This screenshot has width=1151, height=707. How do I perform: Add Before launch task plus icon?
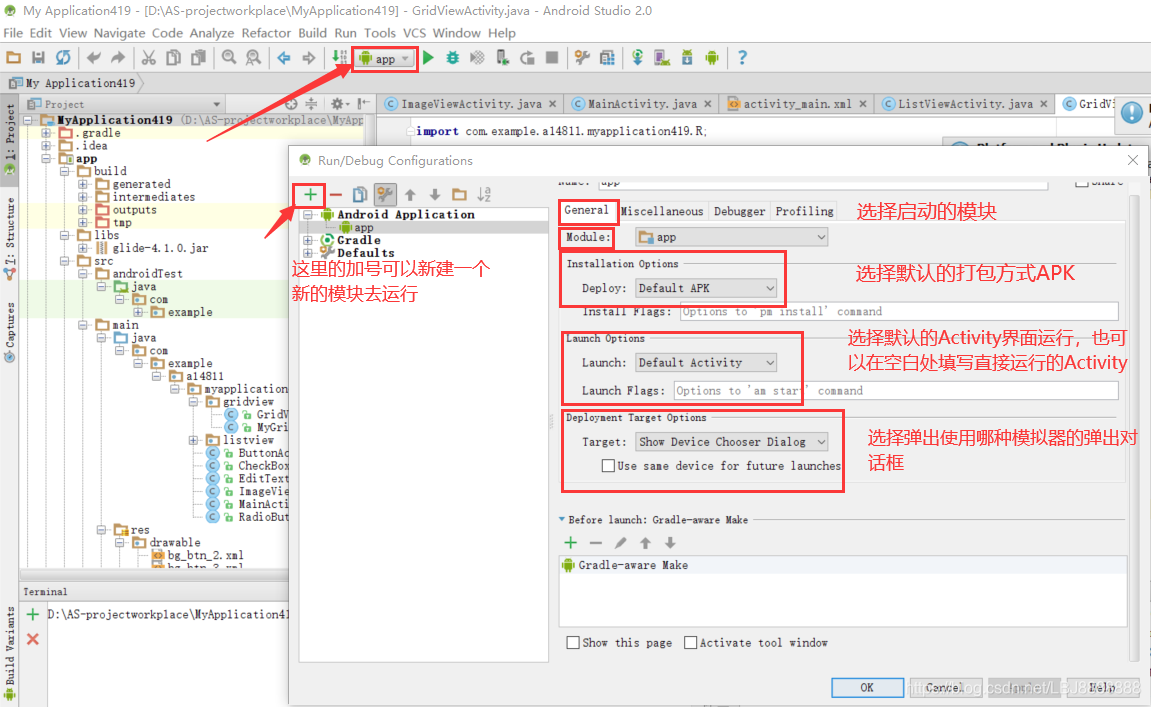[x=571, y=543]
